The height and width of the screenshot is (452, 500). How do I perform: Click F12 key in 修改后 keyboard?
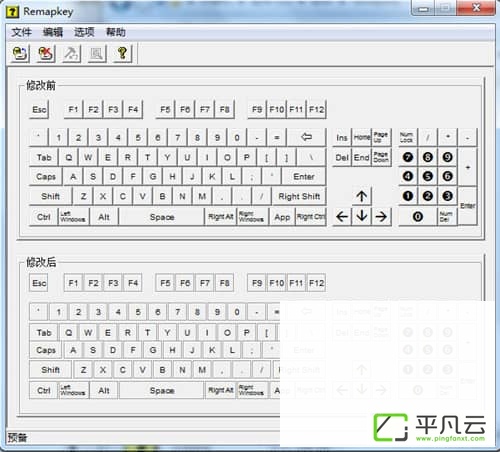pos(316,283)
